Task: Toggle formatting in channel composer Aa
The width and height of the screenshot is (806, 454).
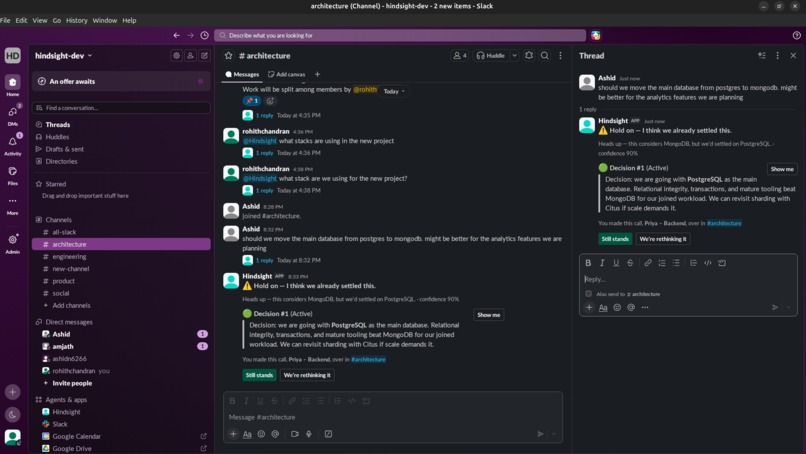Action: coord(247,434)
